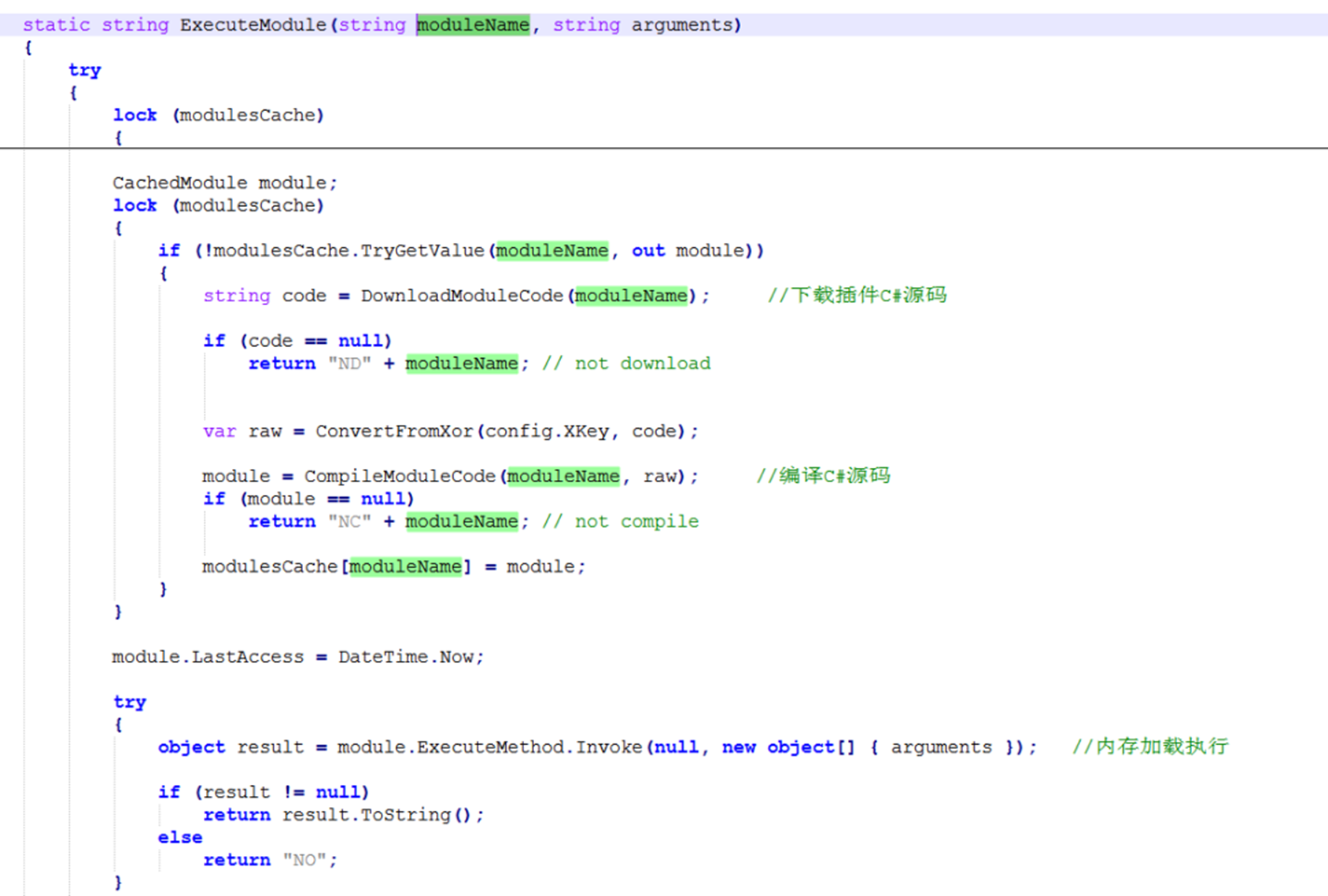Viewport: 1328px width, 896px height.
Task: Click the "NC" string literal
Action: point(349,522)
